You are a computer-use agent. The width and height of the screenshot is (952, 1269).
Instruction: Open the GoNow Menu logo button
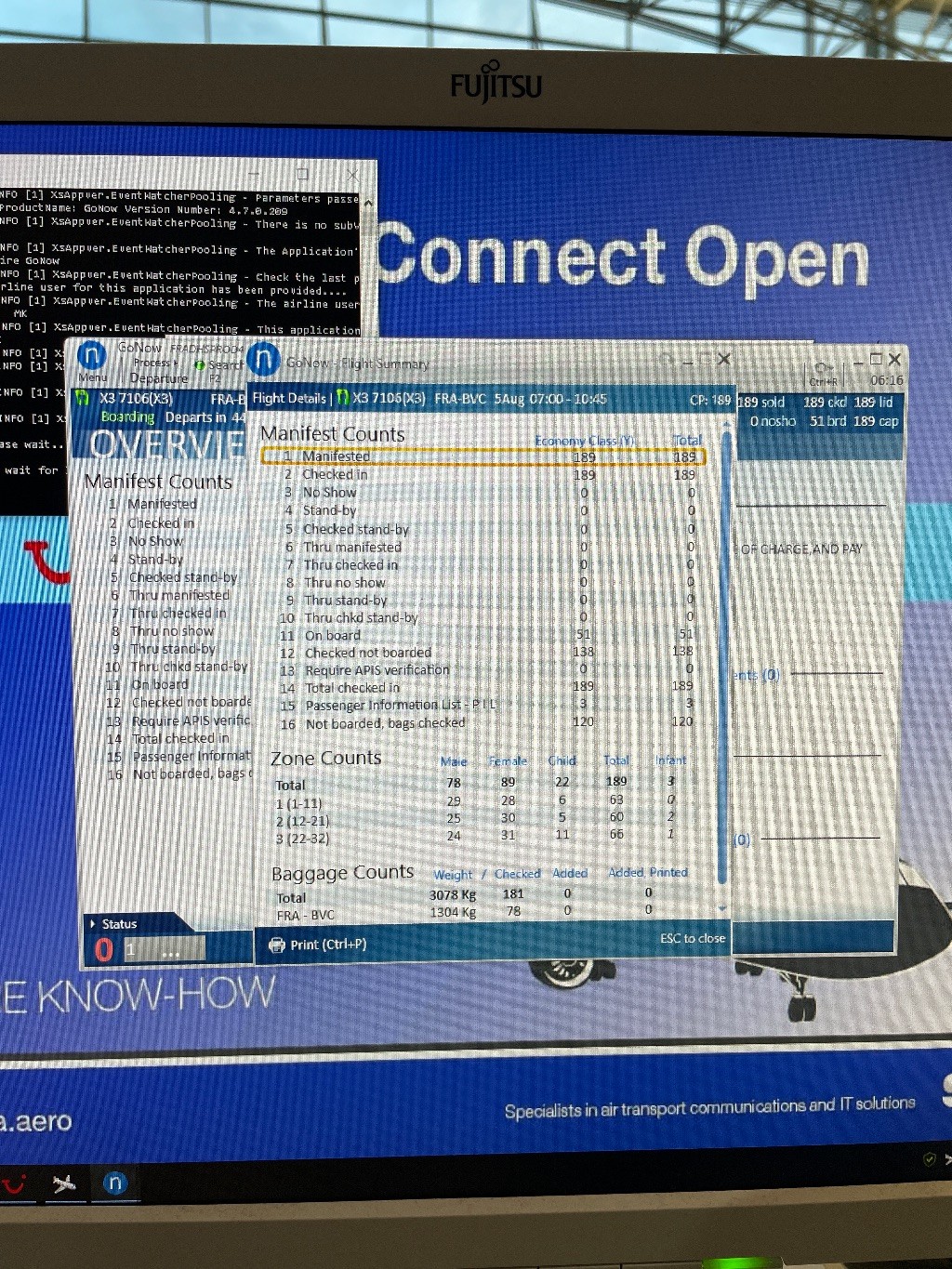coord(92,356)
